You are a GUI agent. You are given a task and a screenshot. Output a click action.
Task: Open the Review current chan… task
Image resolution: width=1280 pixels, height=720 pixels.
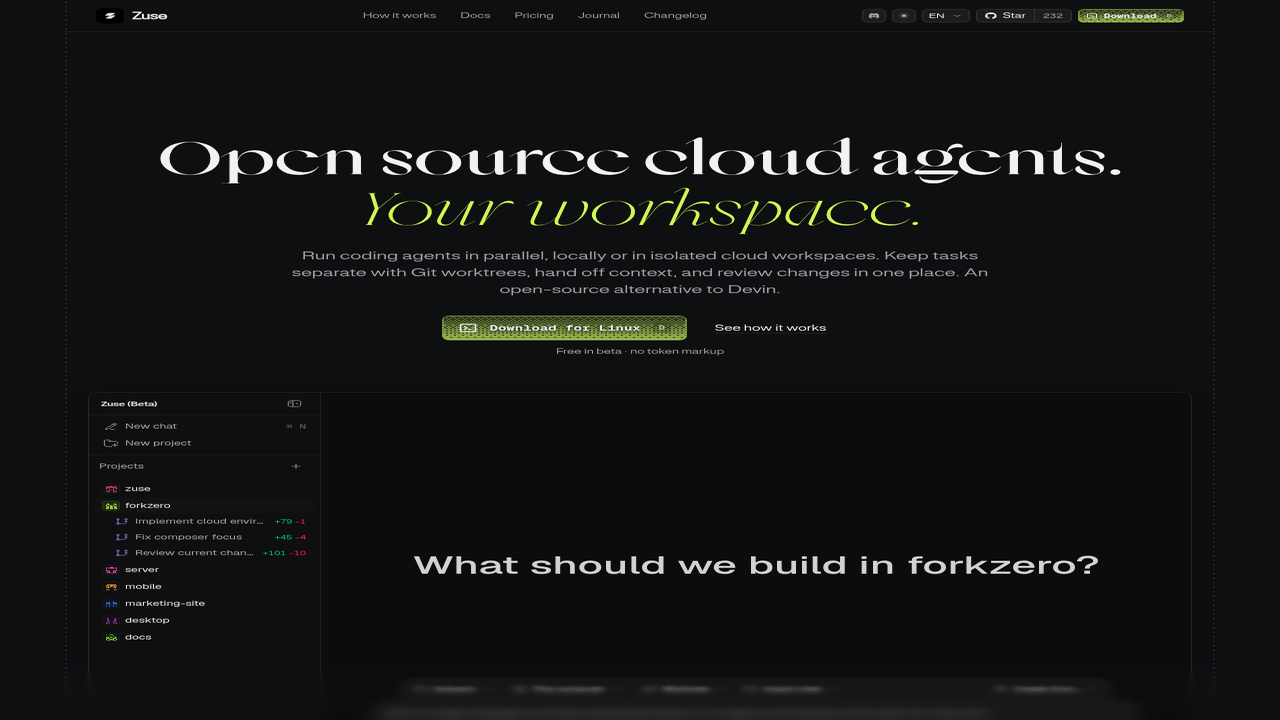194,553
